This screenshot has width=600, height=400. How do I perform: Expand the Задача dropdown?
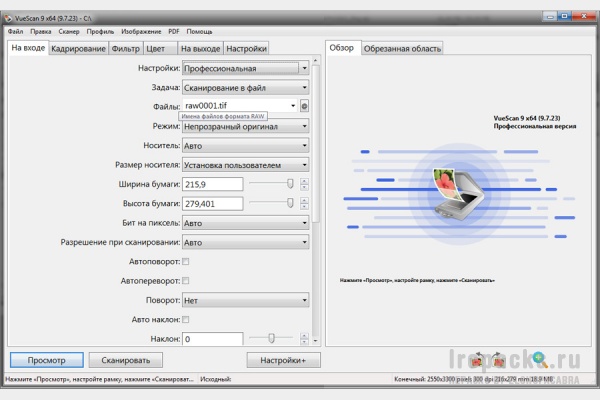click(x=245, y=88)
